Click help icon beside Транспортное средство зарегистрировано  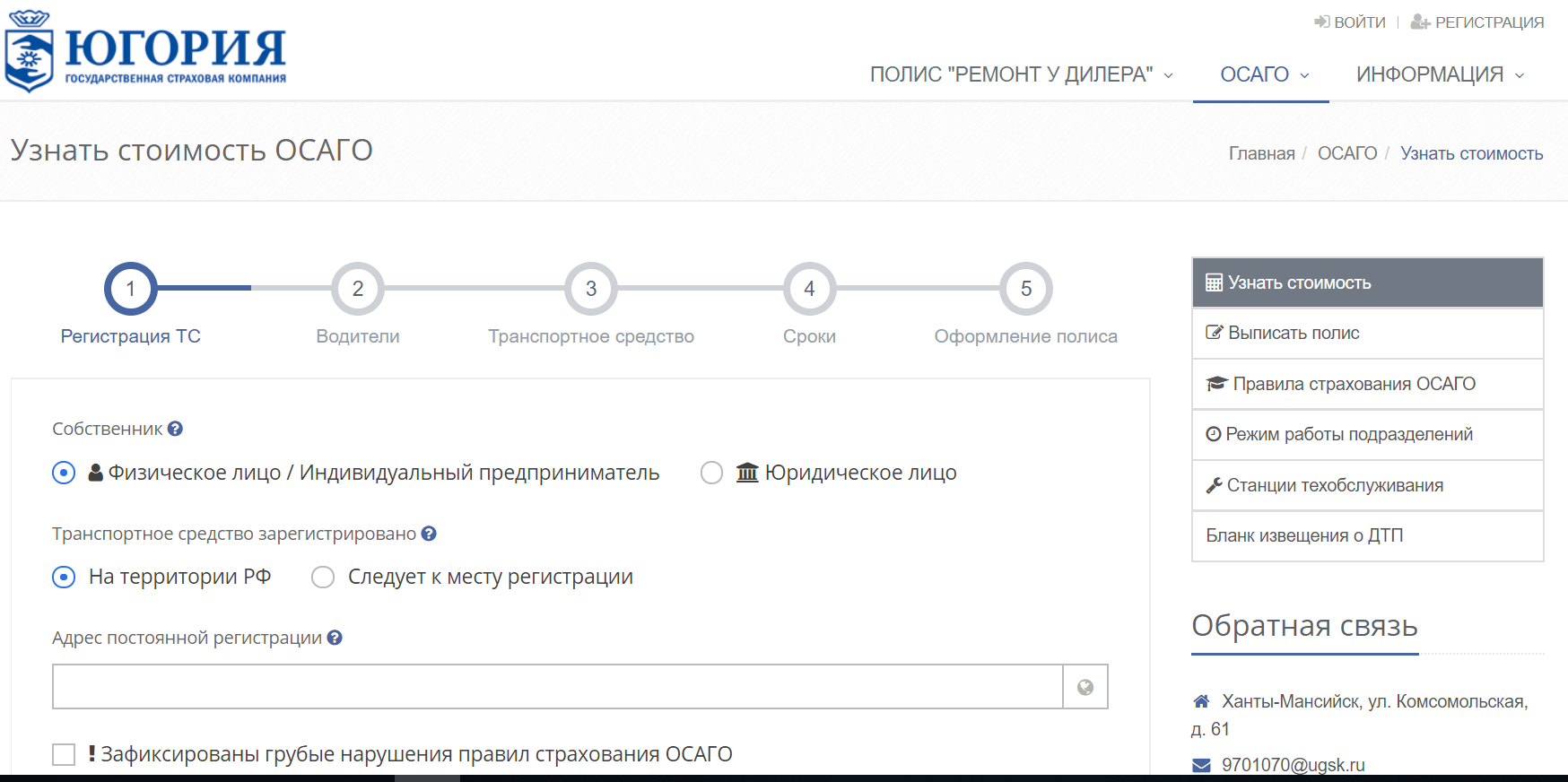coord(429,534)
